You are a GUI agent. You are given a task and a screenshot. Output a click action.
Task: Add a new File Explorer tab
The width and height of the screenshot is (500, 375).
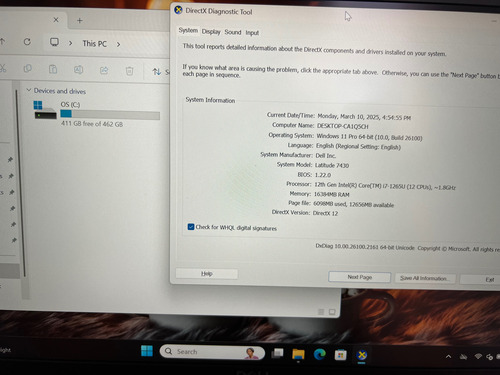[80, 21]
